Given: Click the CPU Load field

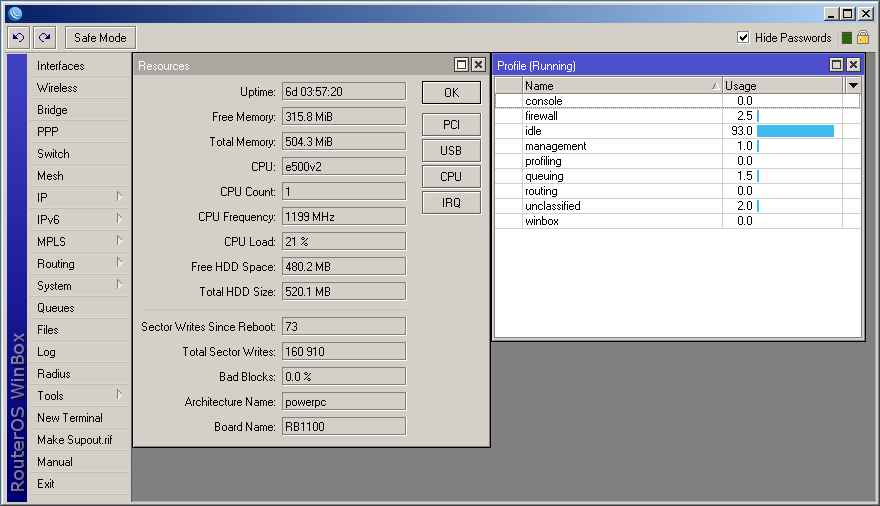Looking at the screenshot, I should 343,241.
